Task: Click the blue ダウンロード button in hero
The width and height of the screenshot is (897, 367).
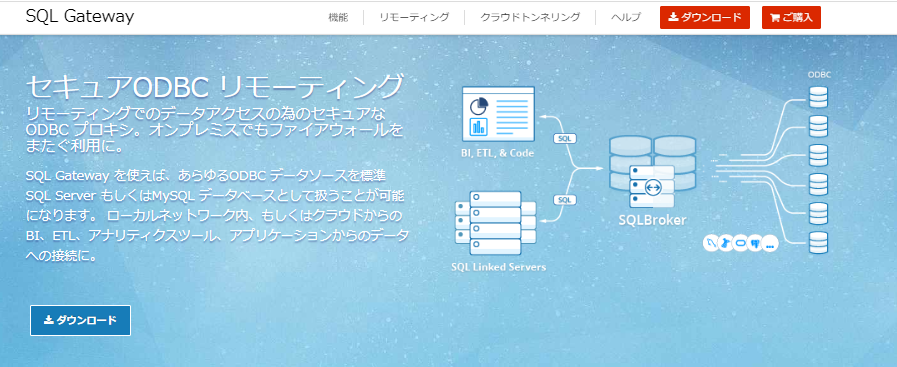Action: (x=80, y=320)
